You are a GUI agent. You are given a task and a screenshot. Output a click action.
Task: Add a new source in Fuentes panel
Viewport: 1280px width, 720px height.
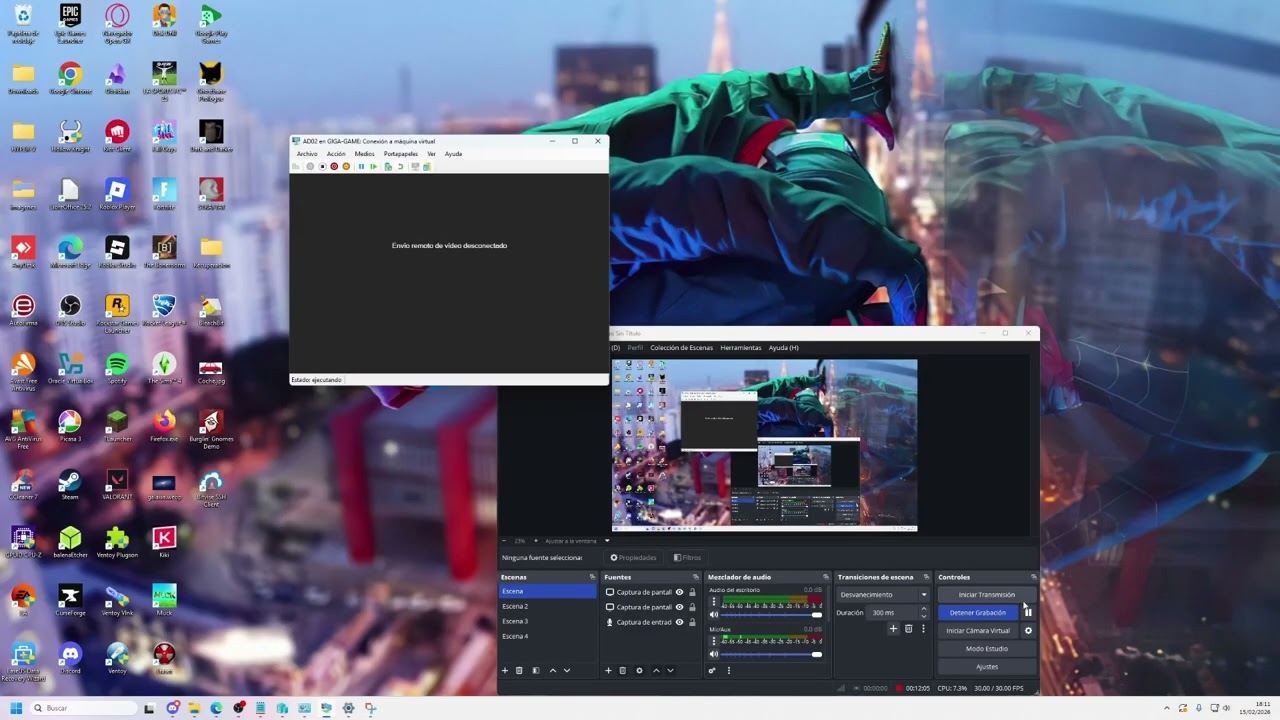tap(608, 670)
